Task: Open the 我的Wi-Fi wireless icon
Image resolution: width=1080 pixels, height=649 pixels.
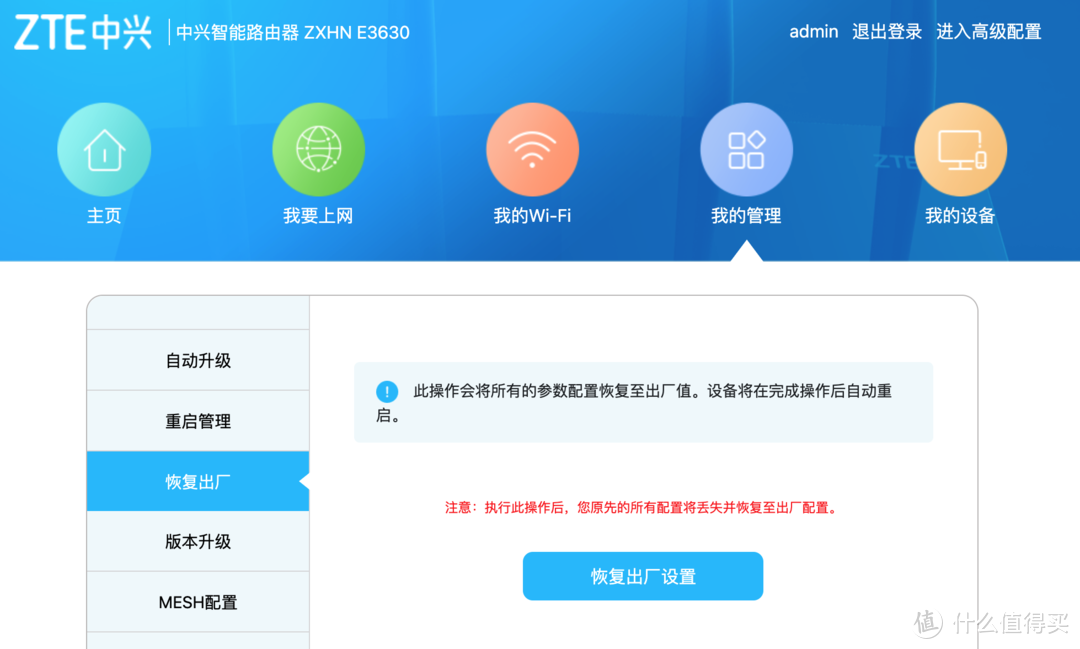Action: (532, 147)
